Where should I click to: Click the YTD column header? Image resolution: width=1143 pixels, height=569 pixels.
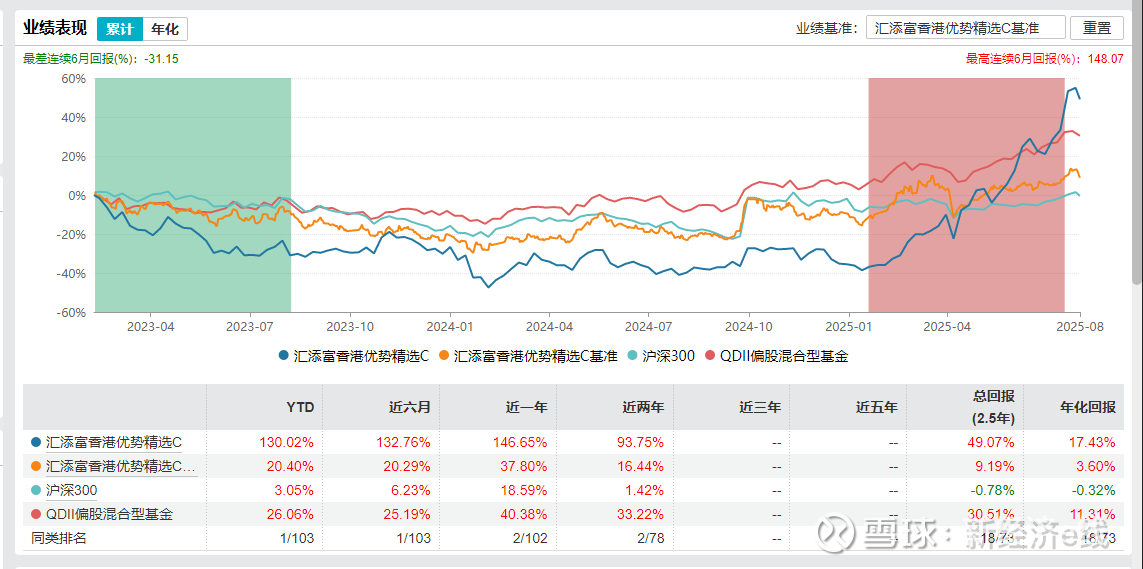pyautogui.click(x=299, y=407)
